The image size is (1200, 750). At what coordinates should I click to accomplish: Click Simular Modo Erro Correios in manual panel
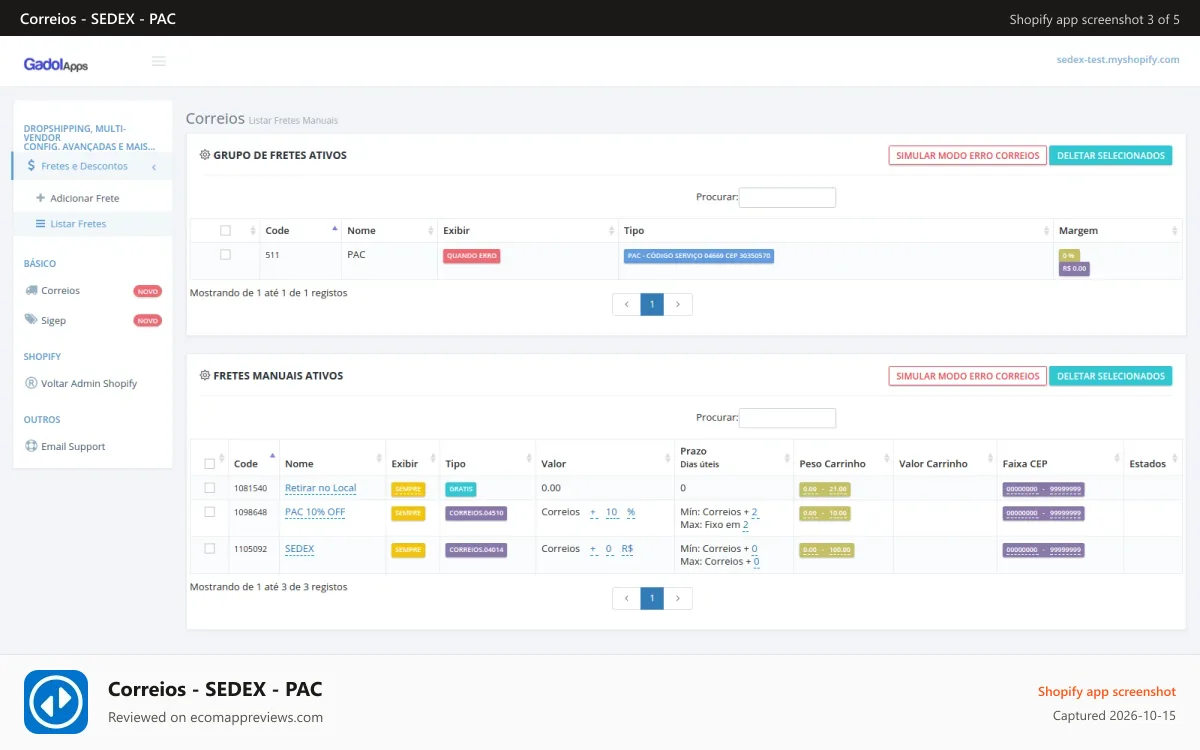tap(967, 376)
